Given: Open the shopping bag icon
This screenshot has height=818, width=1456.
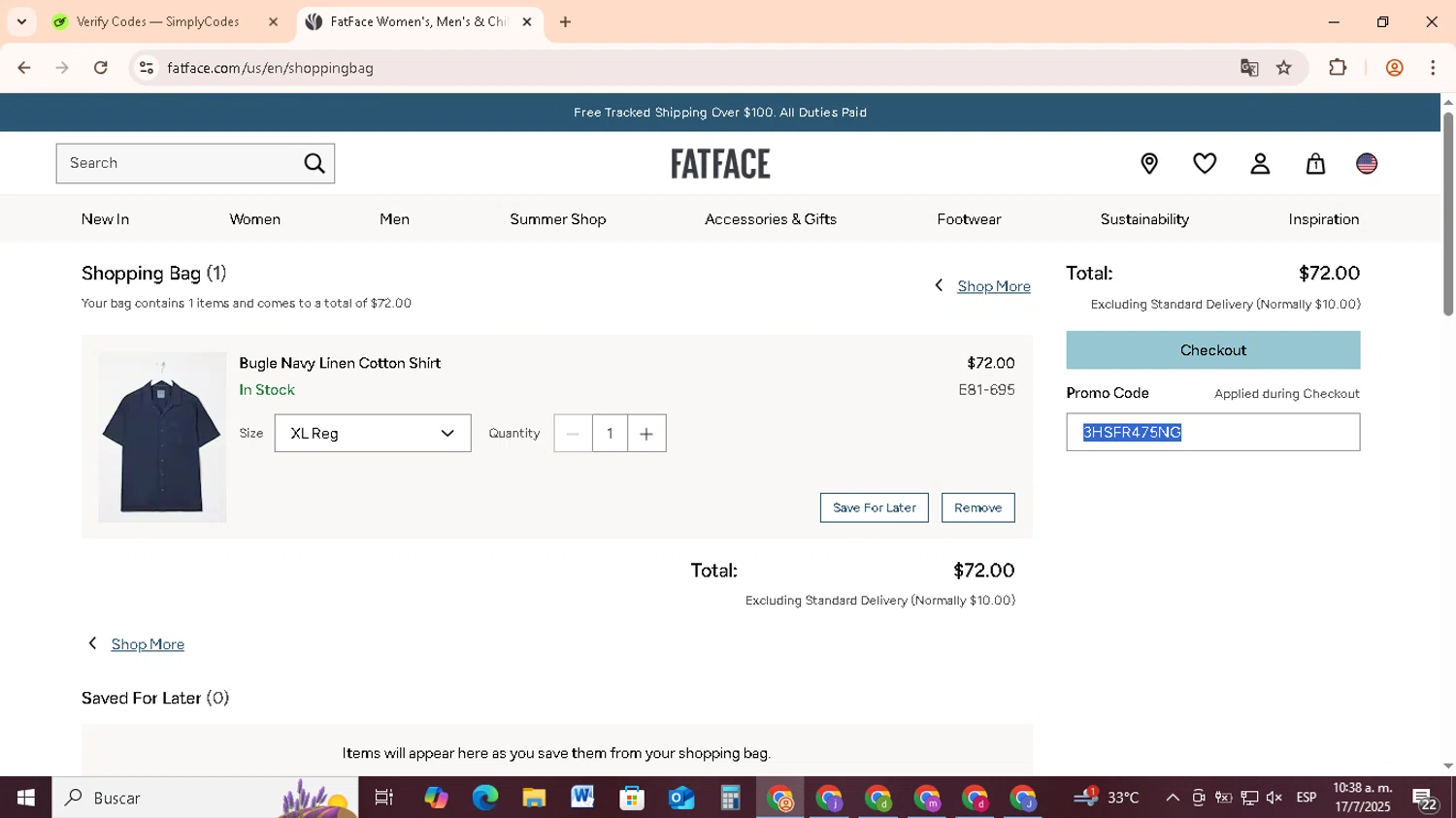Looking at the screenshot, I should pos(1315,163).
